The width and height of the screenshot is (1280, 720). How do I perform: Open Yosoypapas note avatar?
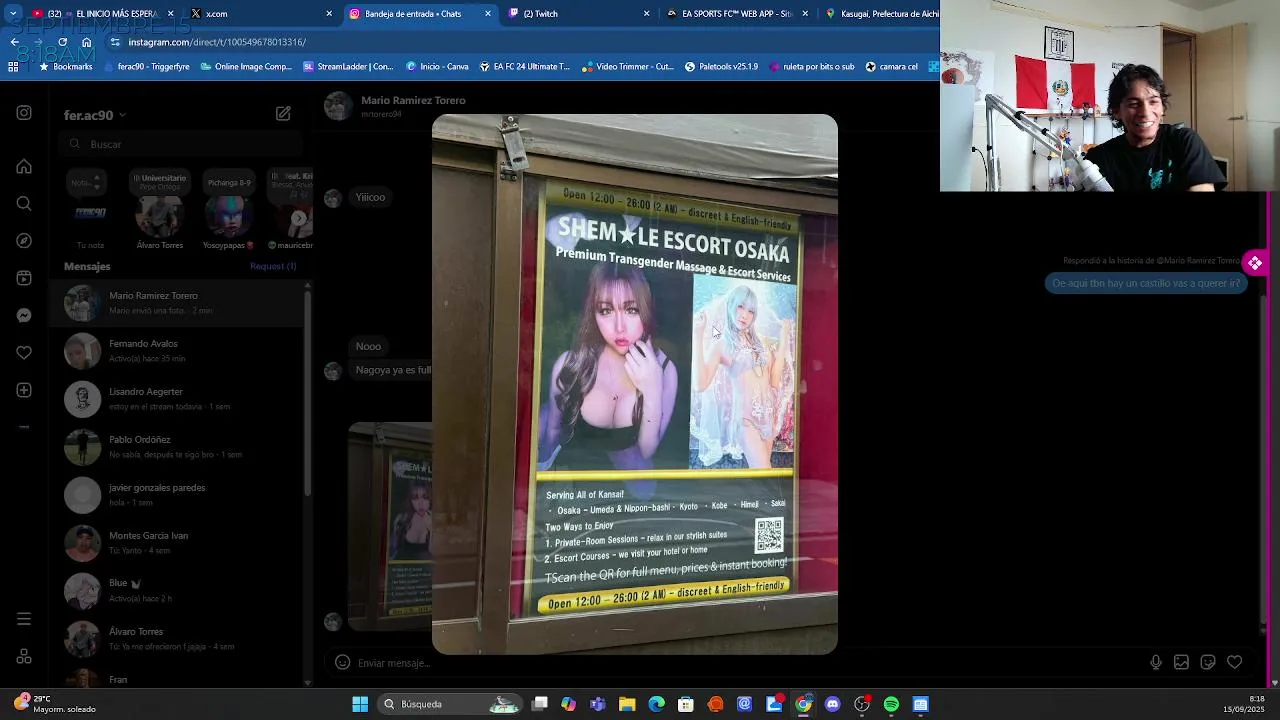coord(227,217)
